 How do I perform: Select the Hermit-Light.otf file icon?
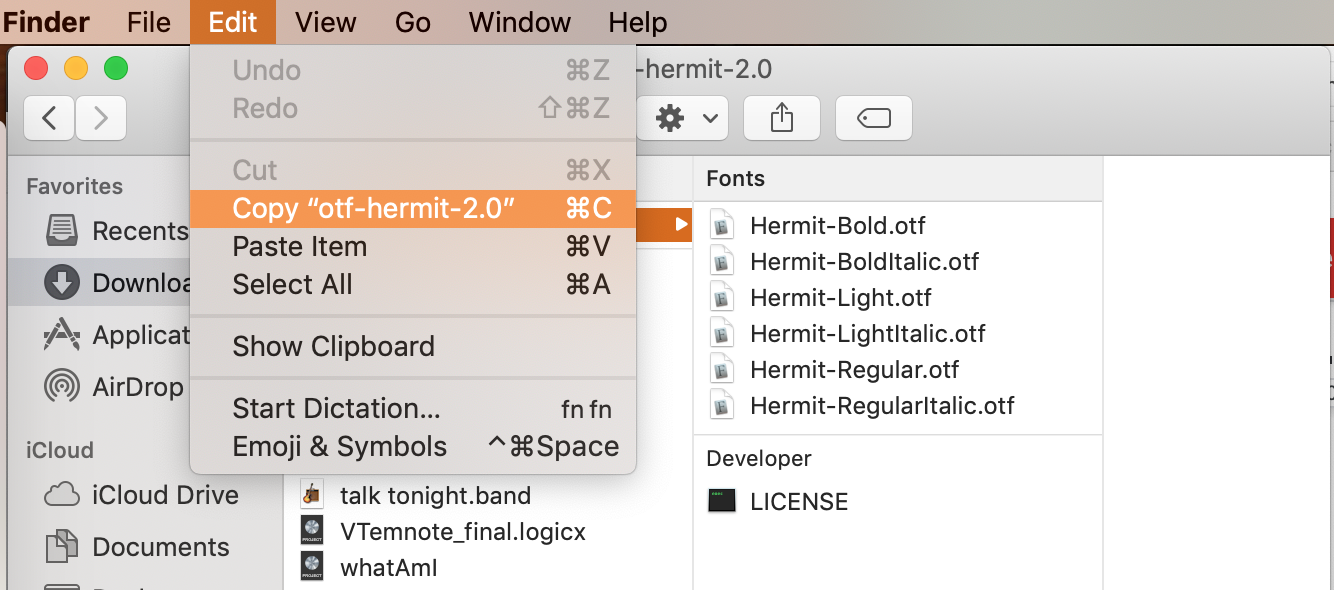[721, 298]
